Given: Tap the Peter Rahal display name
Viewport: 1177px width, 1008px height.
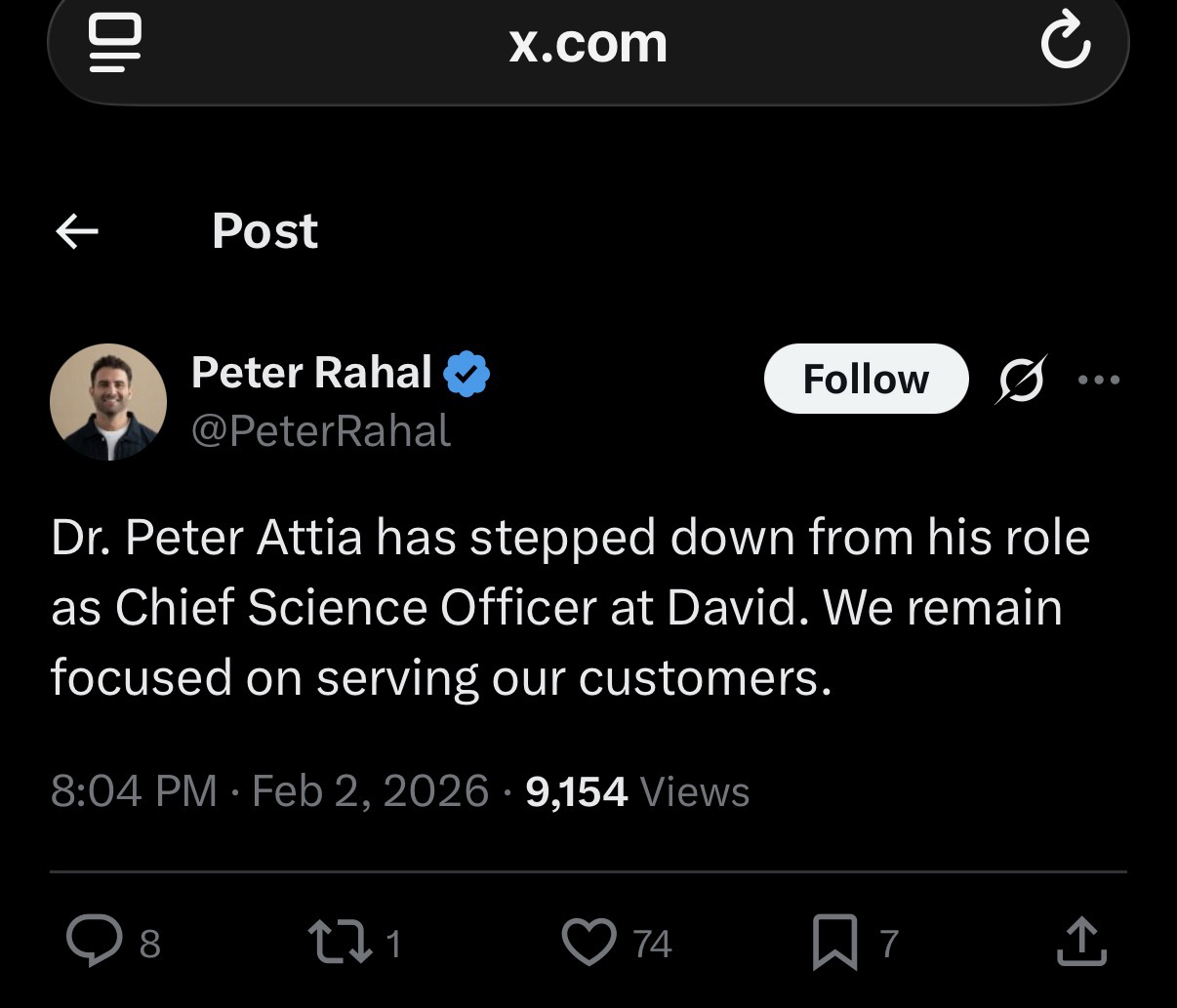Looking at the screenshot, I should pos(311,372).
